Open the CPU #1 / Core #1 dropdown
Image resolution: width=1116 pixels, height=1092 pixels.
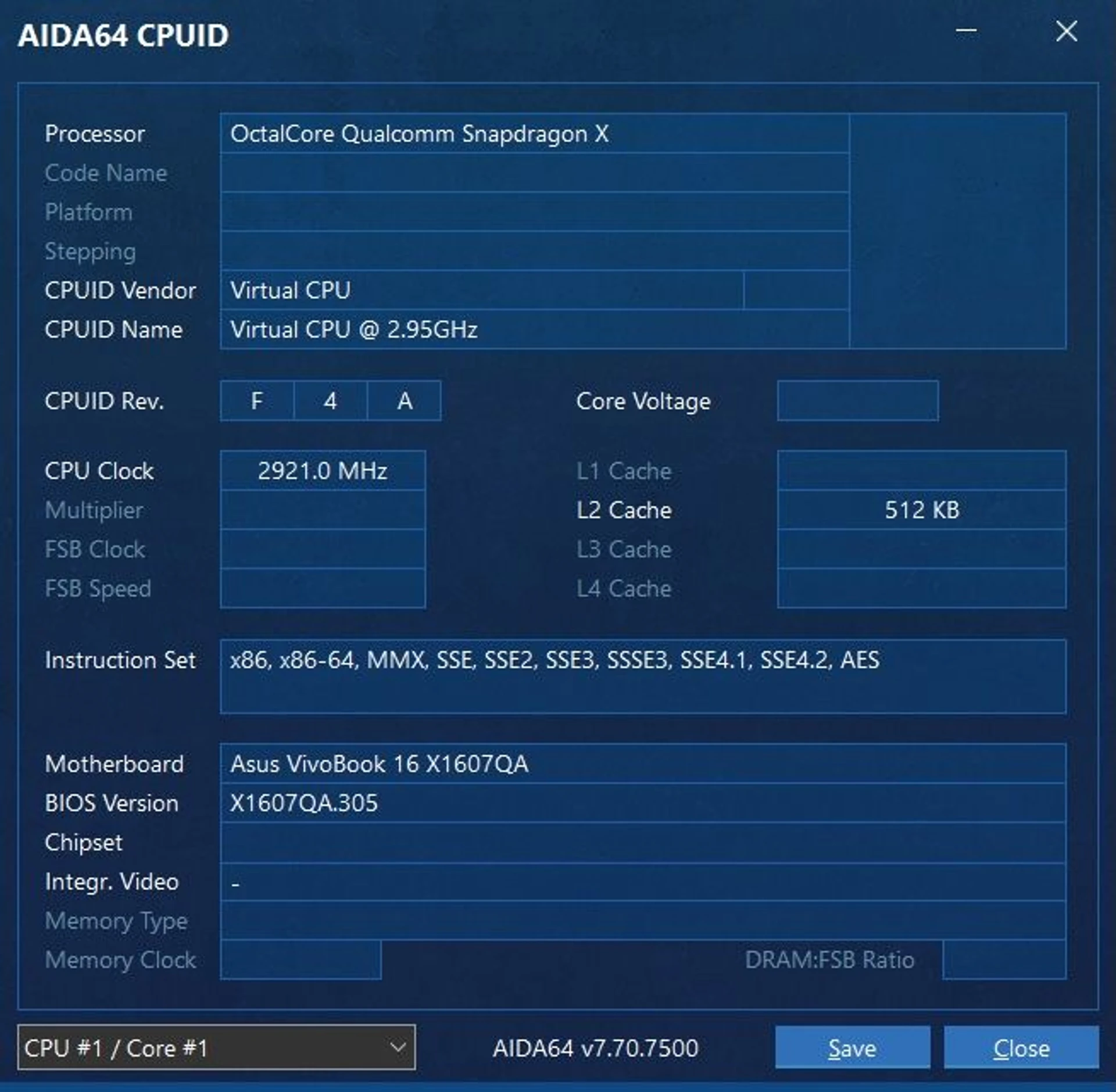[216, 1047]
